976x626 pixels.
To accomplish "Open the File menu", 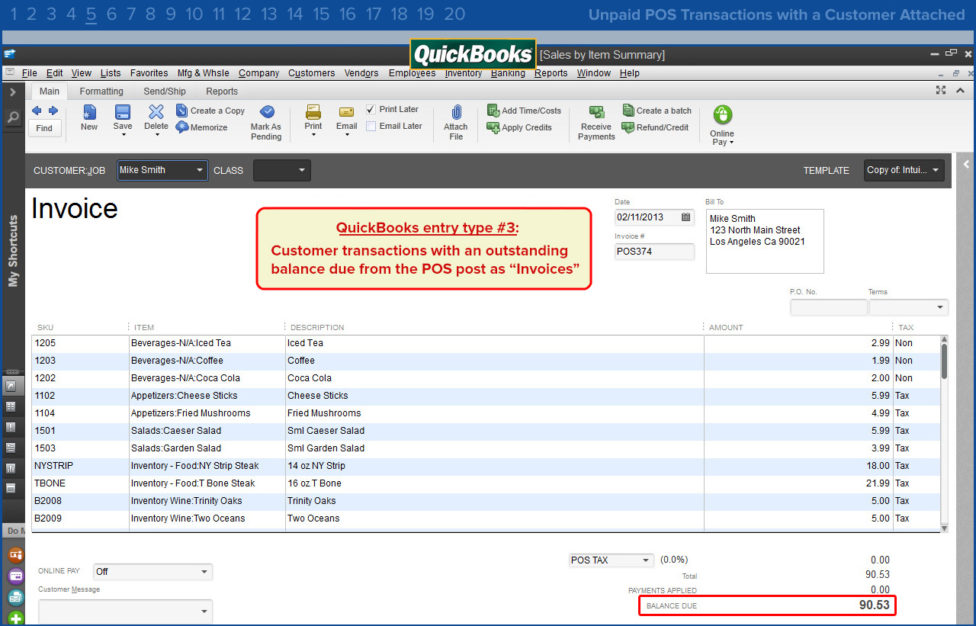I will [29, 73].
